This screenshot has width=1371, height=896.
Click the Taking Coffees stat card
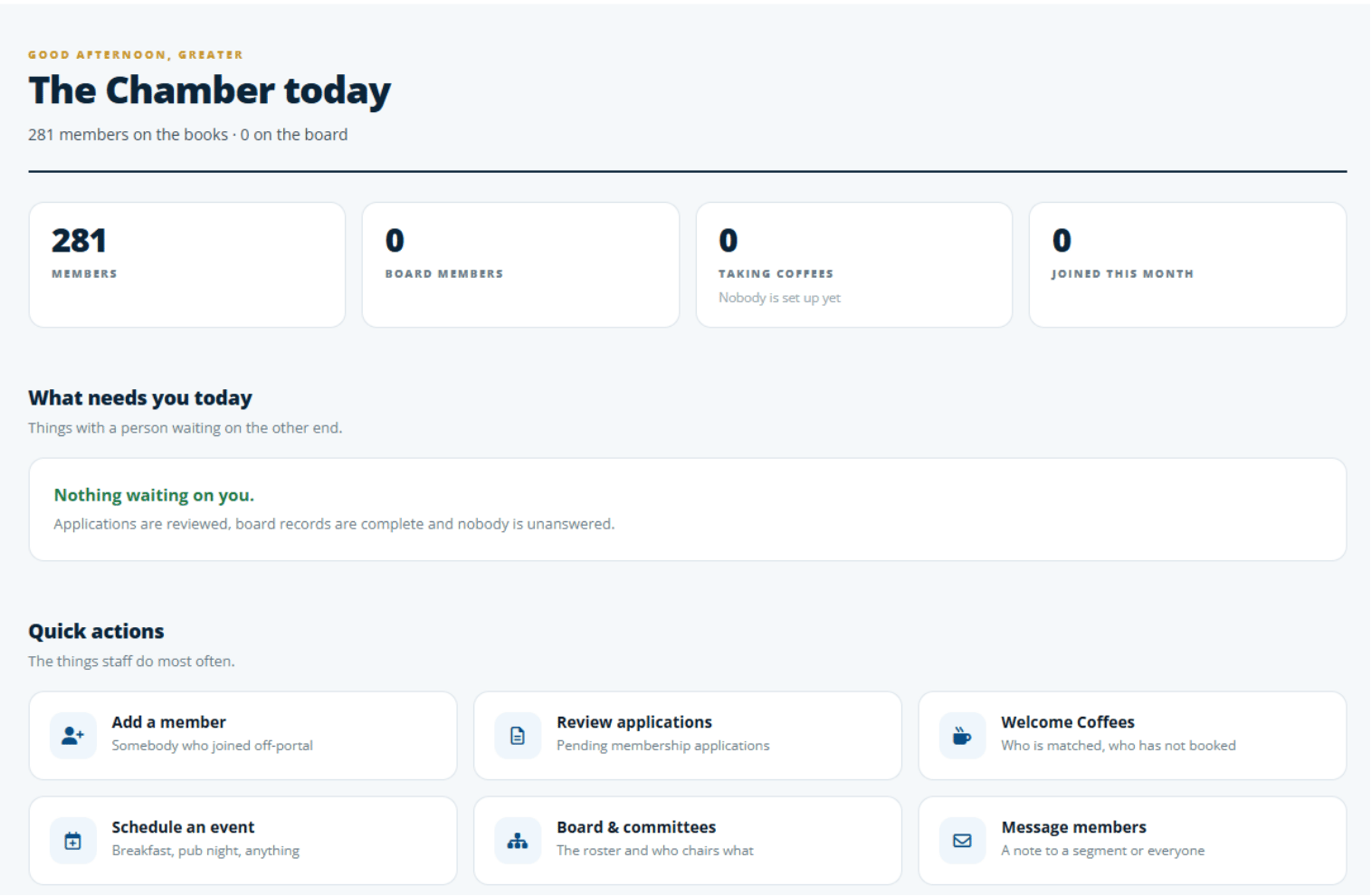(854, 264)
